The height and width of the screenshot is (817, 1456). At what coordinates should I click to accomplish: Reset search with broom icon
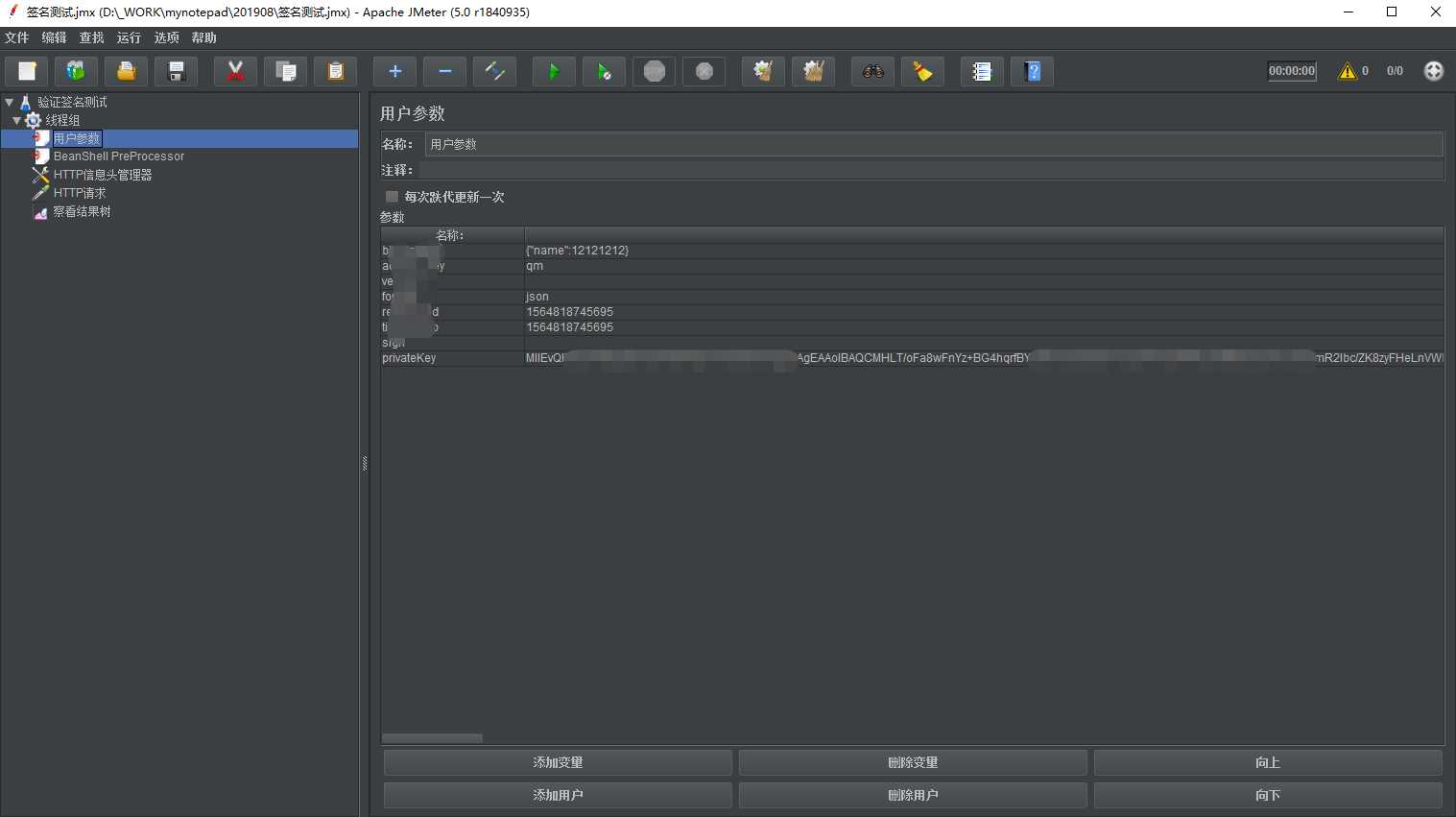coord(922,71)
